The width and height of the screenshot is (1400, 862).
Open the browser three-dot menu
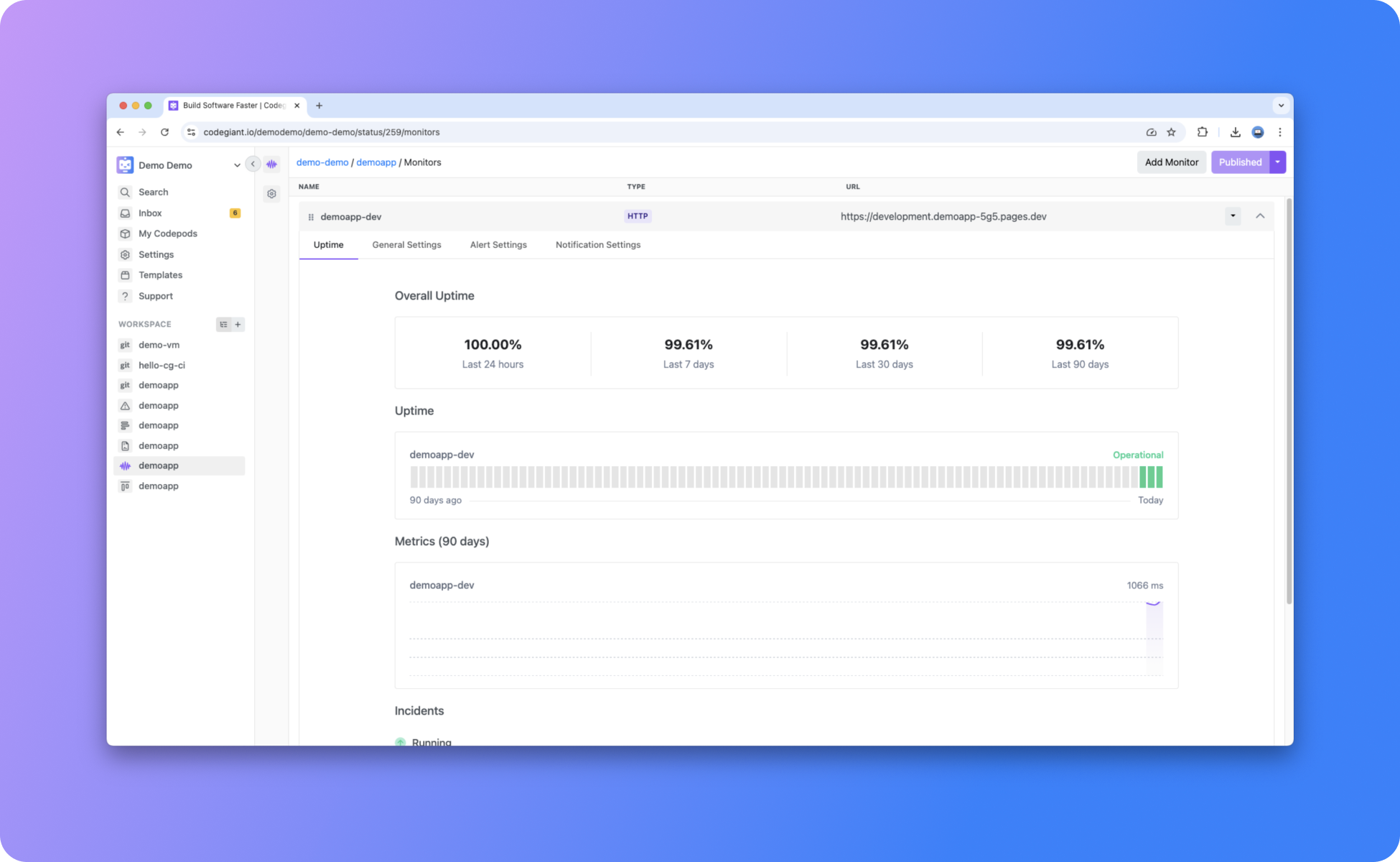point(1279,132)
